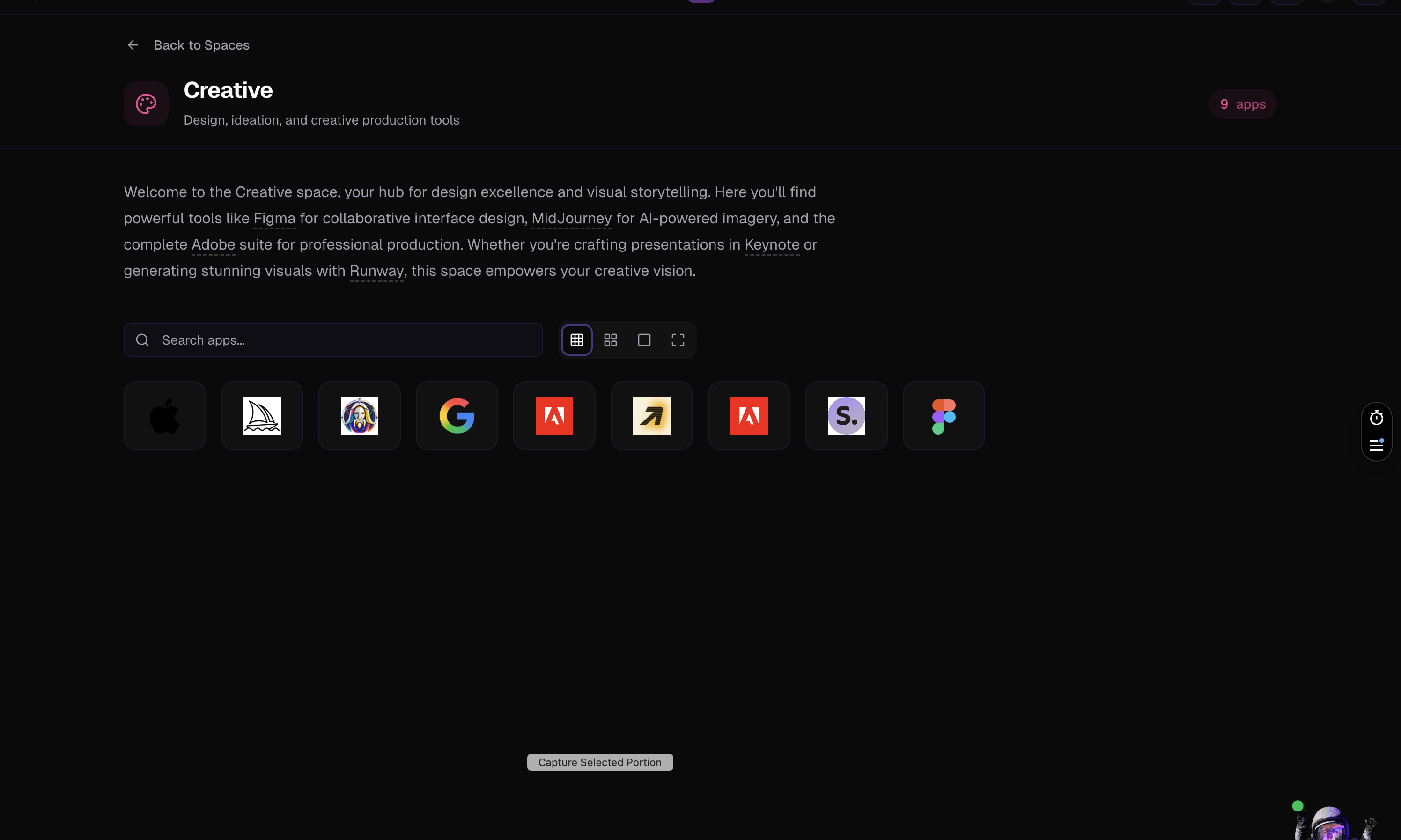
Task: Open the Apple Keynote app tile
Action: tap(164, 415)
